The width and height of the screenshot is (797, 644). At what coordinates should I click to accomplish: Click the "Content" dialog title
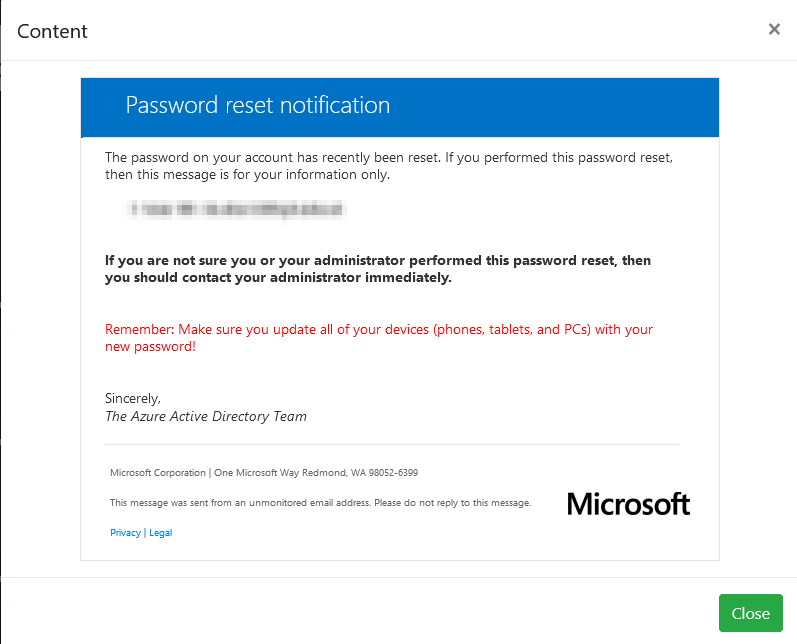tap(52, 32)
